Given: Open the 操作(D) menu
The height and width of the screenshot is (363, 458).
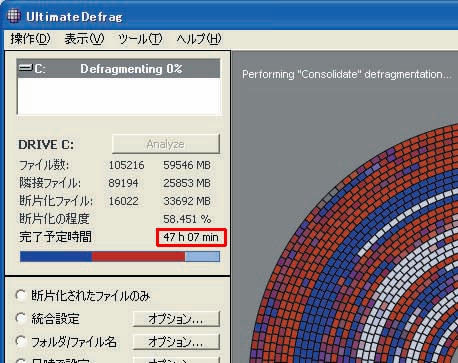Looking at the screenshot, I should (30, 39).
